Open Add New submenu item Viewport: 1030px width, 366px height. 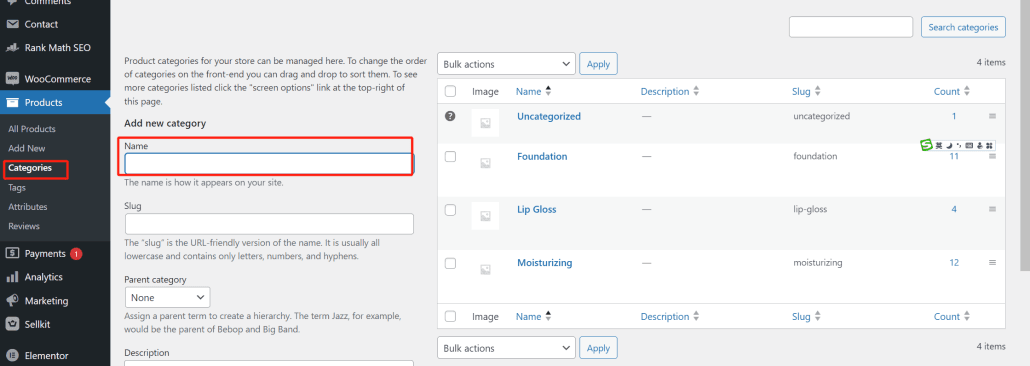pyautogui.click(x=27, y=149)
